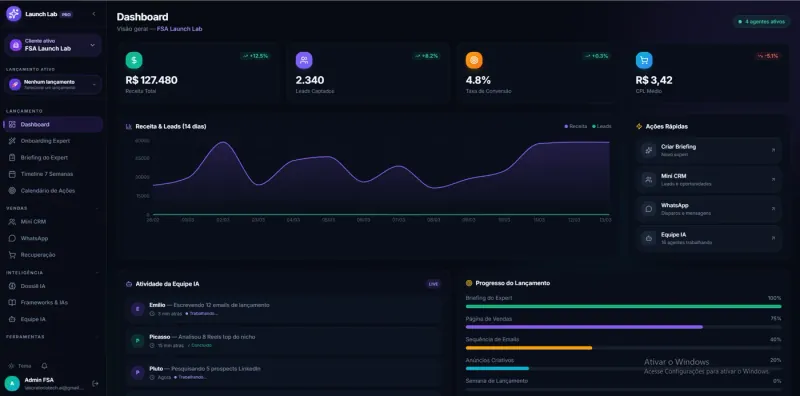Click the Atividade da Equipe IA header icon
Image resolution: width=800 pixels, height=396 pixels.
(x=129, y=284)
